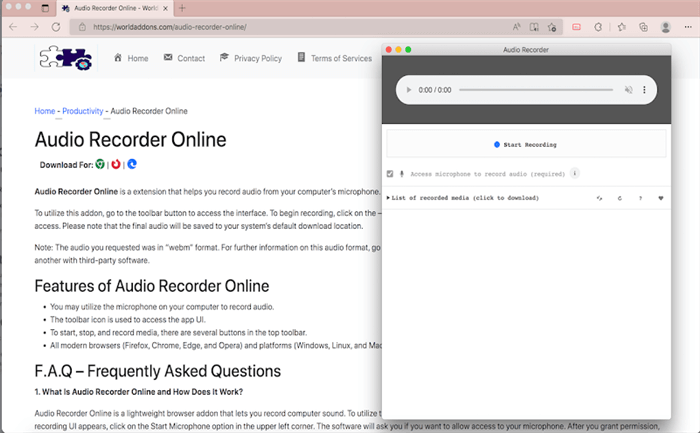The width and height of the screenshot is (700, 433).
Task: Click the refresh icon in recorded media row
Action: (x=620, y=198)
